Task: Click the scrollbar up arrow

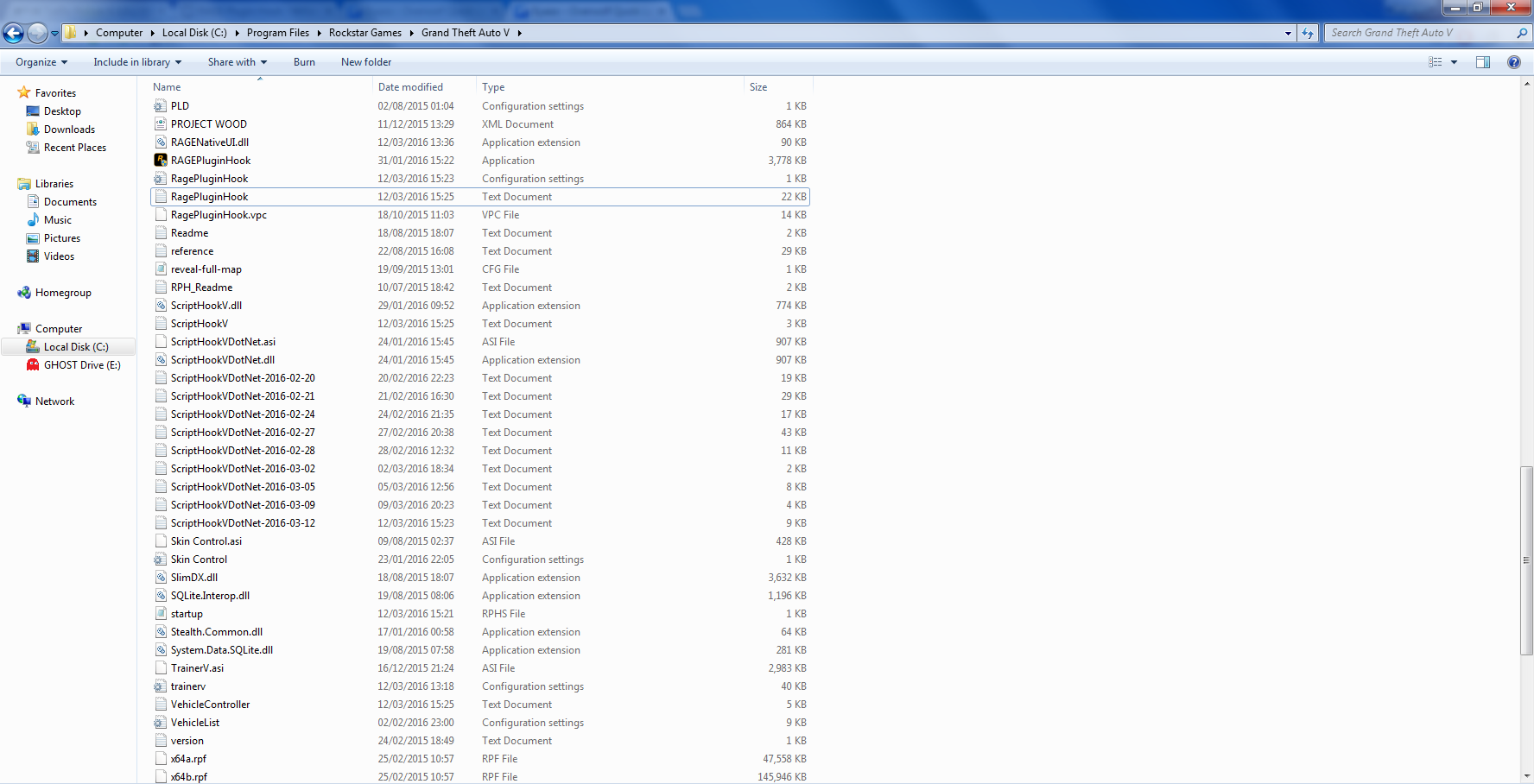Action: click(x=1526, y=85)
